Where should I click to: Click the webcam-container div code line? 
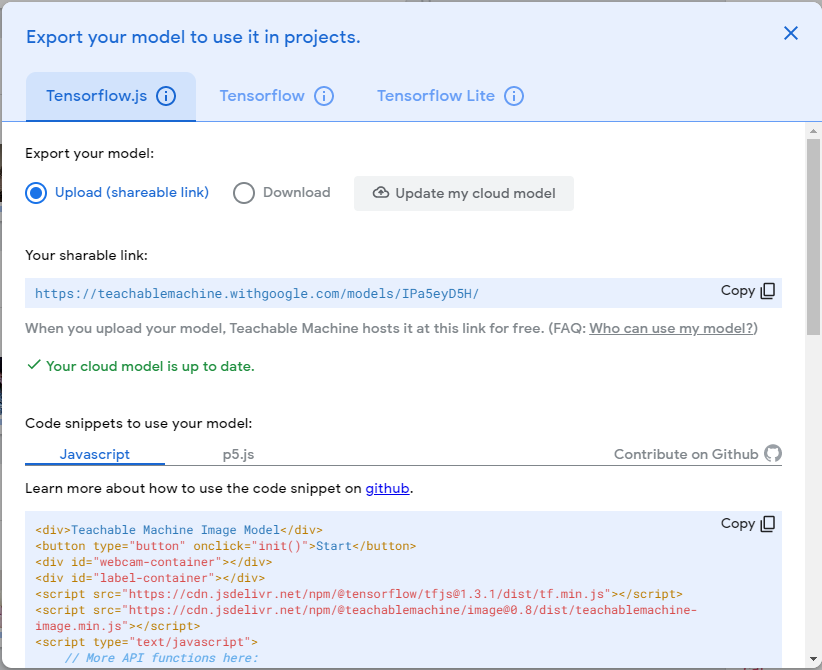[x=154, y=563]
